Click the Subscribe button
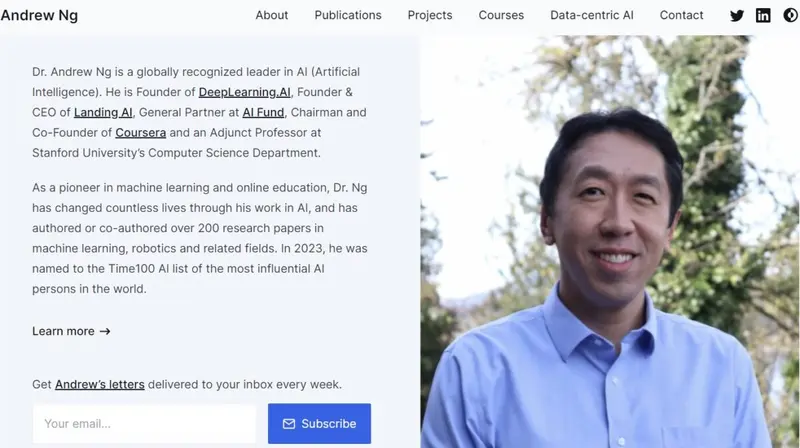Screen dimensions: 800x448 tap(319, 424)
